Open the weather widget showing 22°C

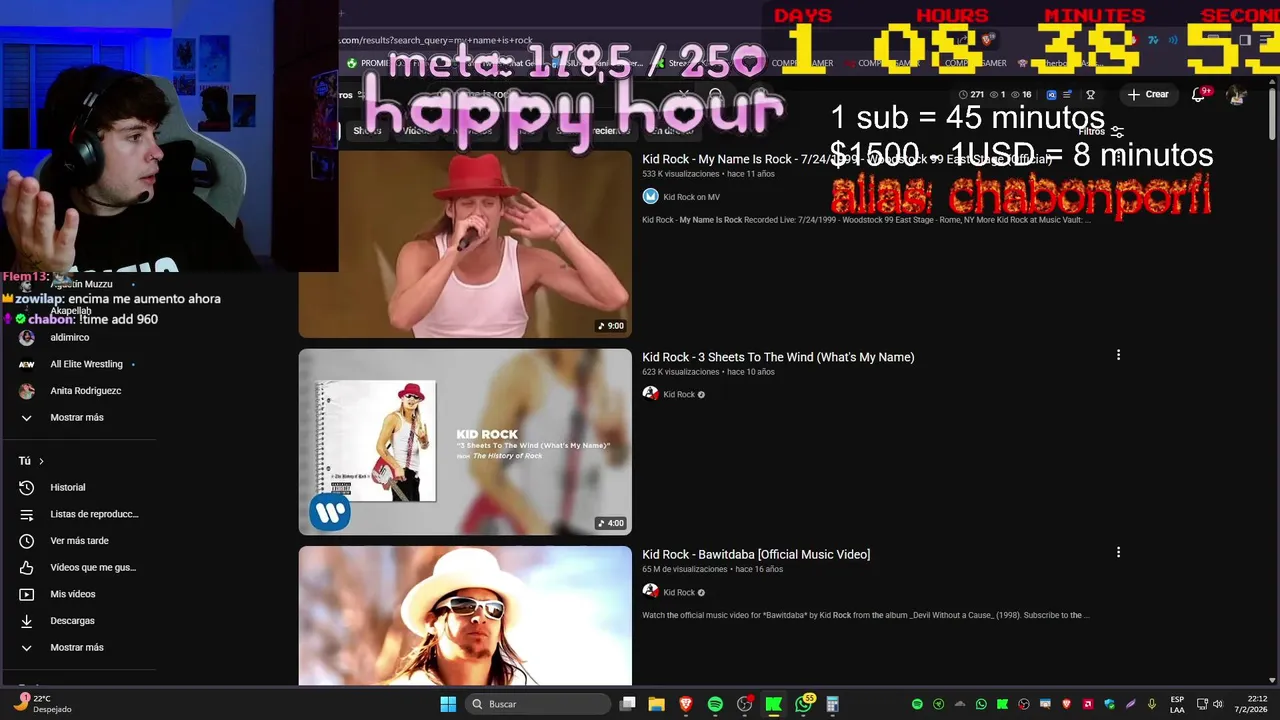[42, 704]
